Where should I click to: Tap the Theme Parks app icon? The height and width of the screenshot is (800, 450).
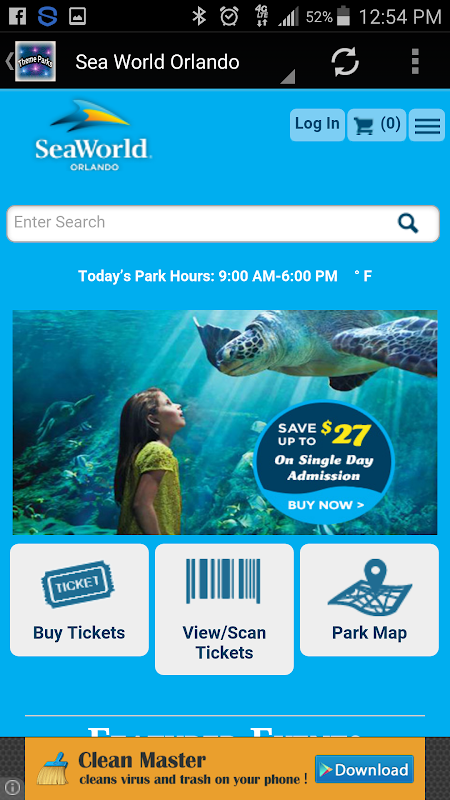tap(35, 62)
